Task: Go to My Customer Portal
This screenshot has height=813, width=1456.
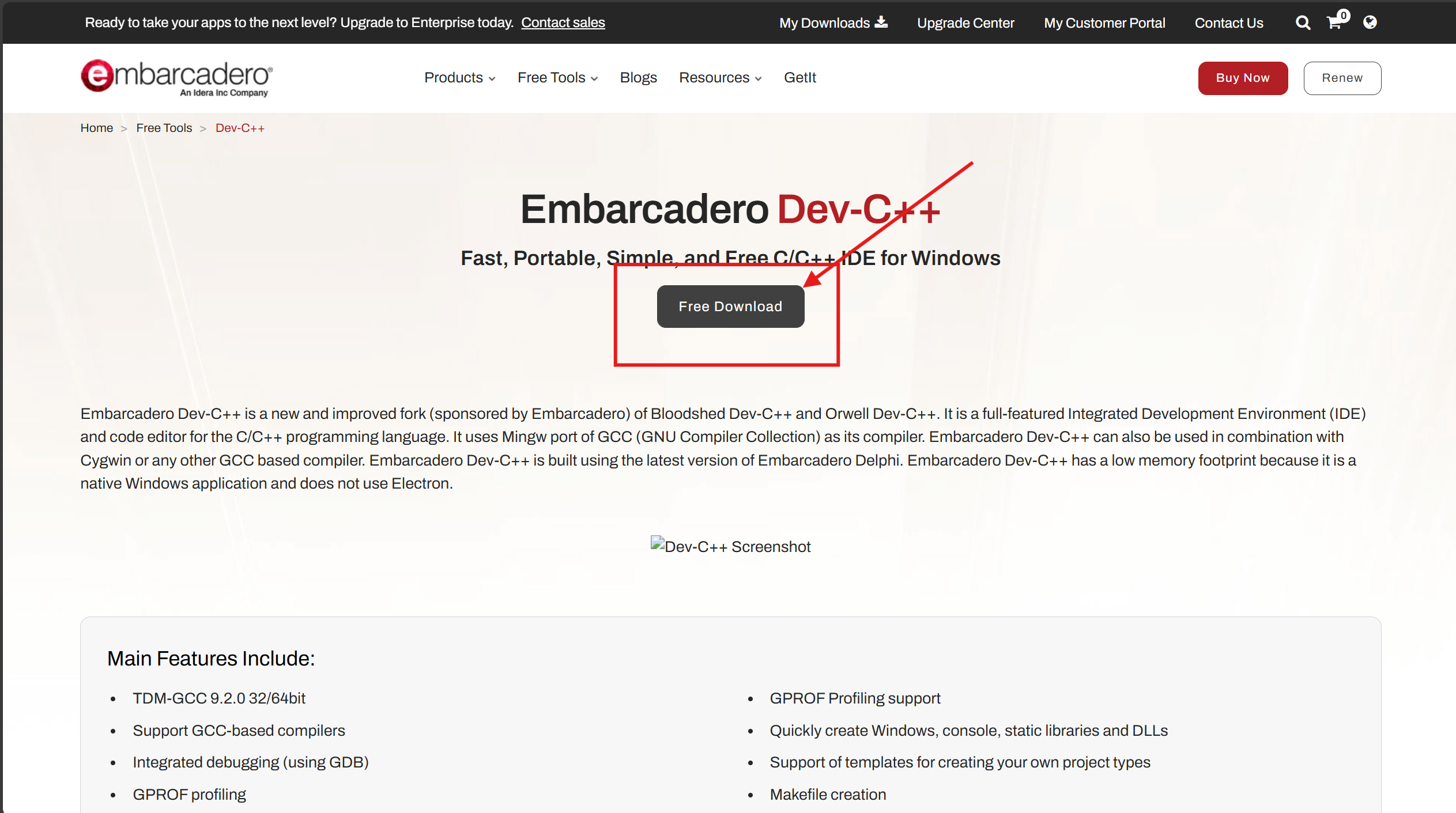Action: point(1104,23)
